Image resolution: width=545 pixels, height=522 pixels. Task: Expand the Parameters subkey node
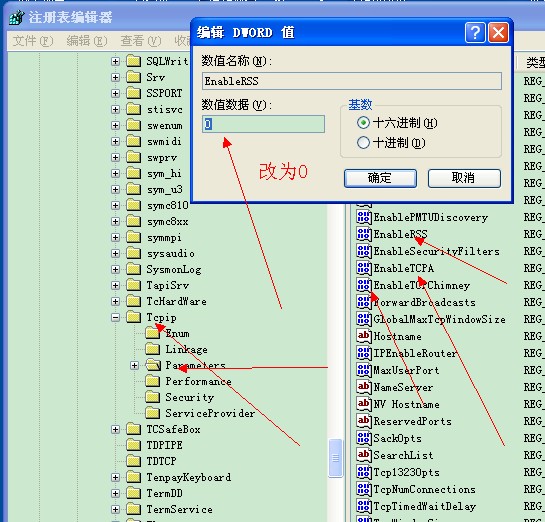tap(134, 365)
